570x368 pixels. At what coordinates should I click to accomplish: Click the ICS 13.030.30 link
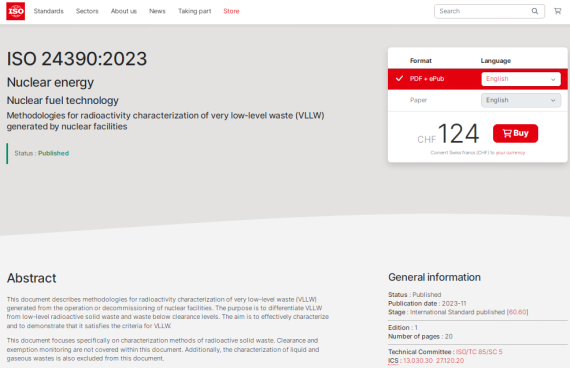click(x=418, y=361)
